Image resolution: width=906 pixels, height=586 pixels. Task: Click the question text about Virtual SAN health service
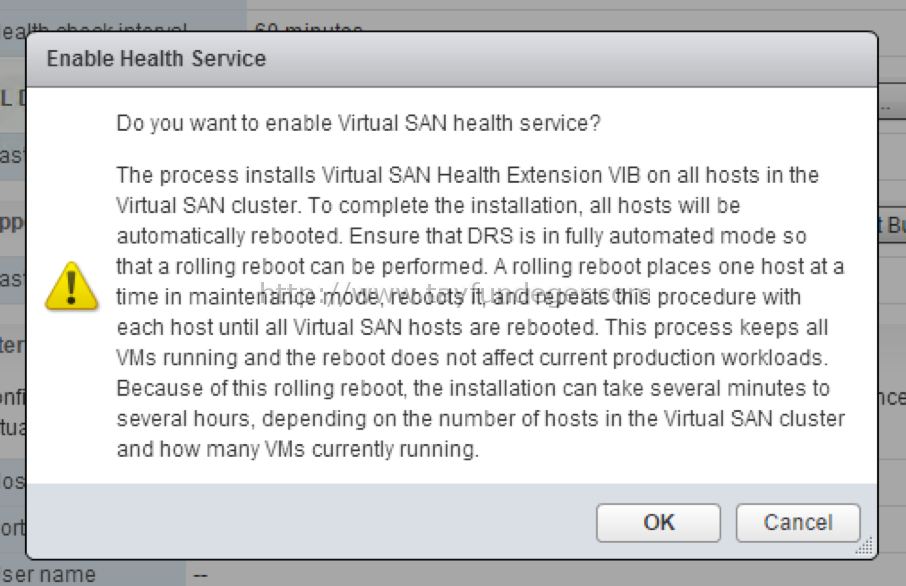point(358,123)
